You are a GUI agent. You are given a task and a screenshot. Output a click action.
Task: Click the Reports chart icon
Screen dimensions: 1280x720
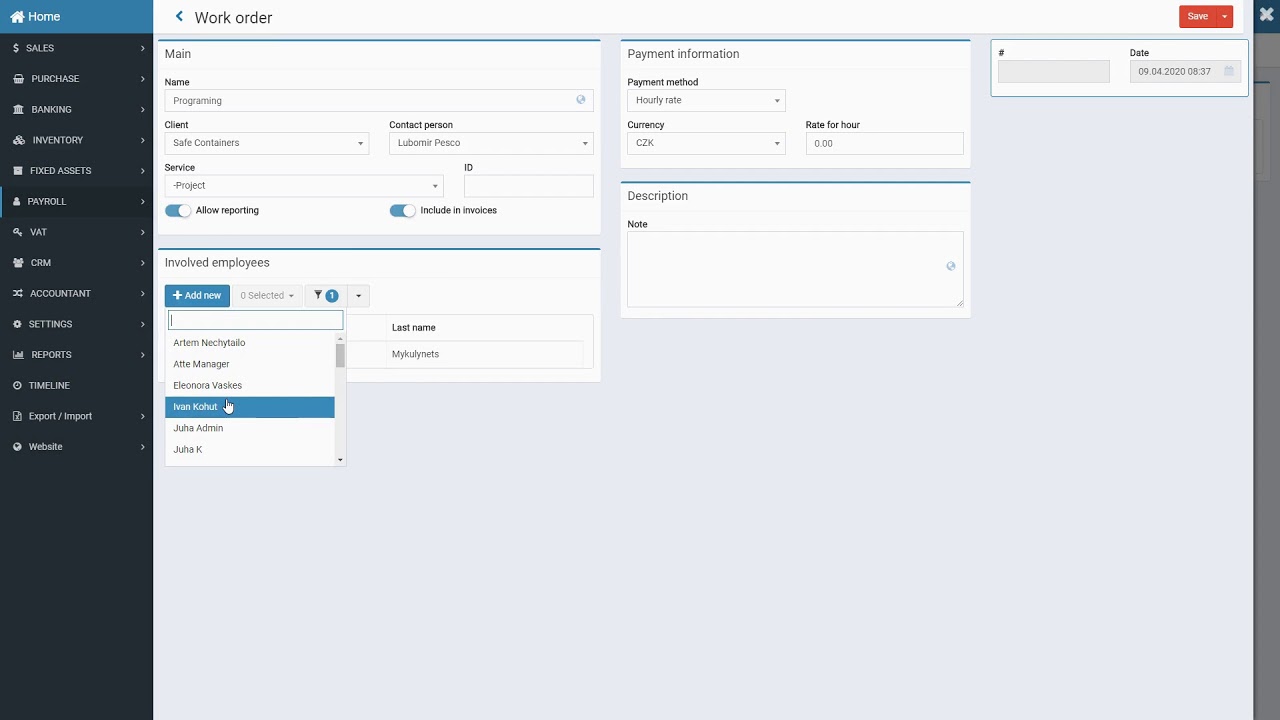coord(18,355)
